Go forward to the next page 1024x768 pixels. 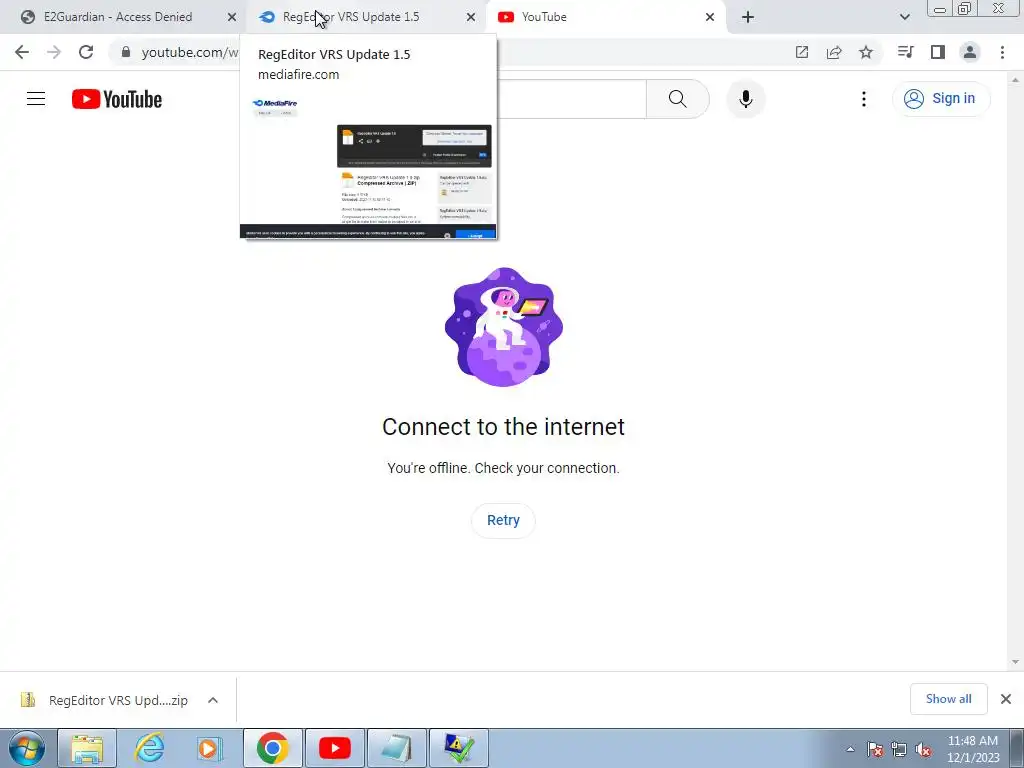54,52
